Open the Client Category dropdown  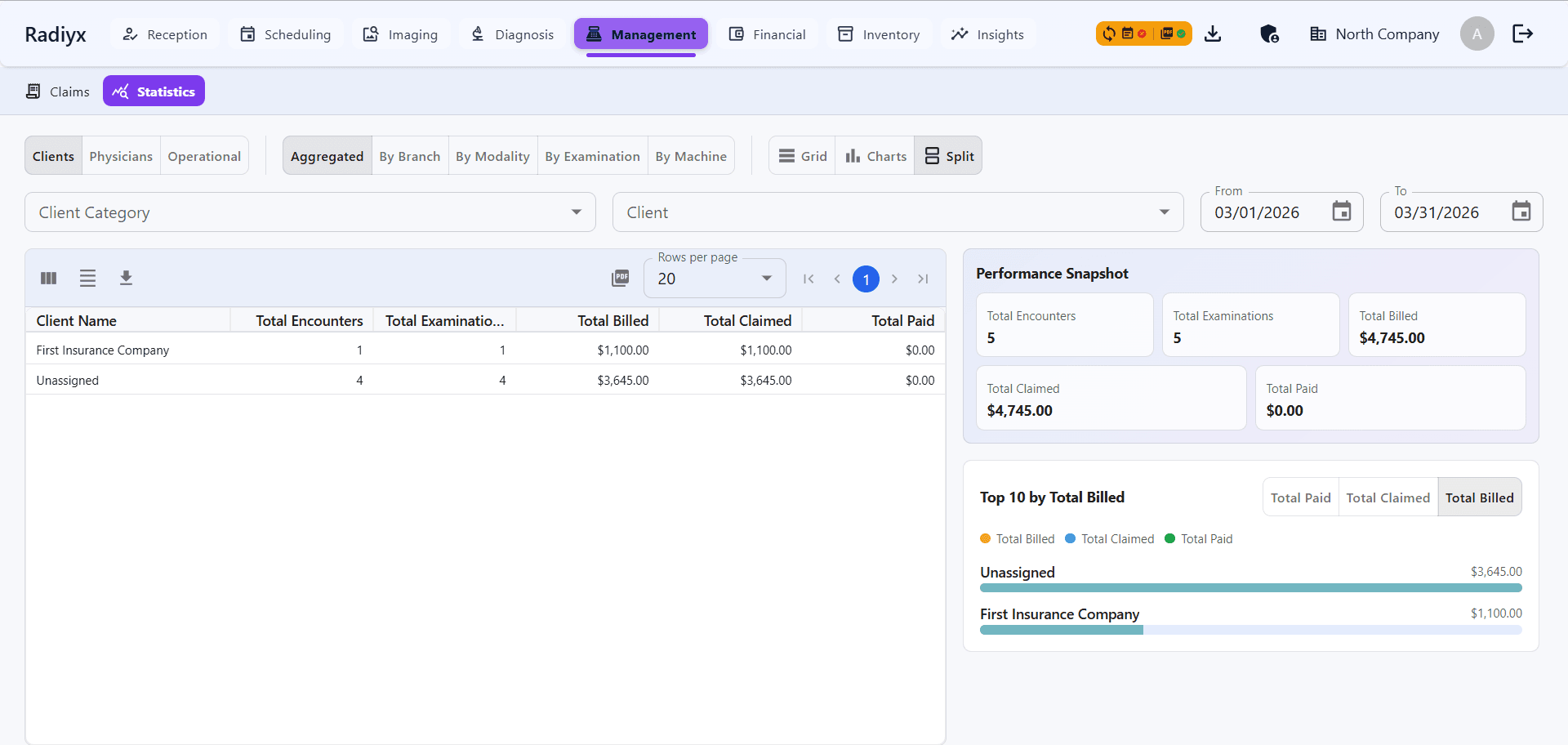pyautogui.click(x=578, y=212)
